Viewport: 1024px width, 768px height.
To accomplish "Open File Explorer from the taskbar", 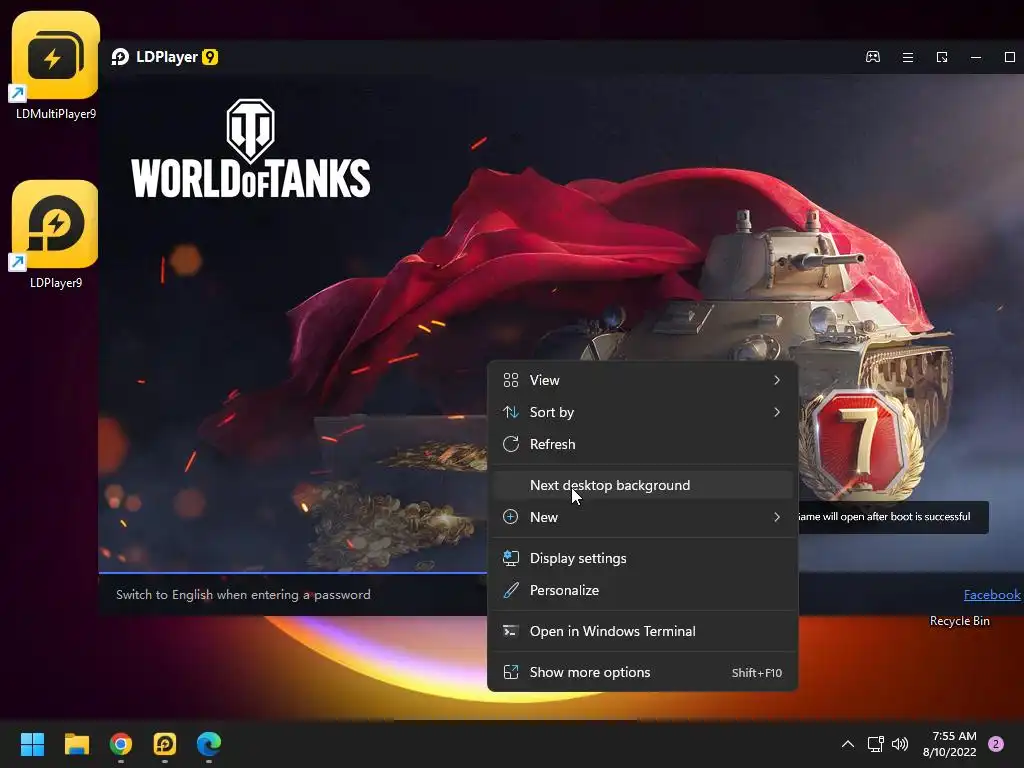I will click(x=76, y=744).
